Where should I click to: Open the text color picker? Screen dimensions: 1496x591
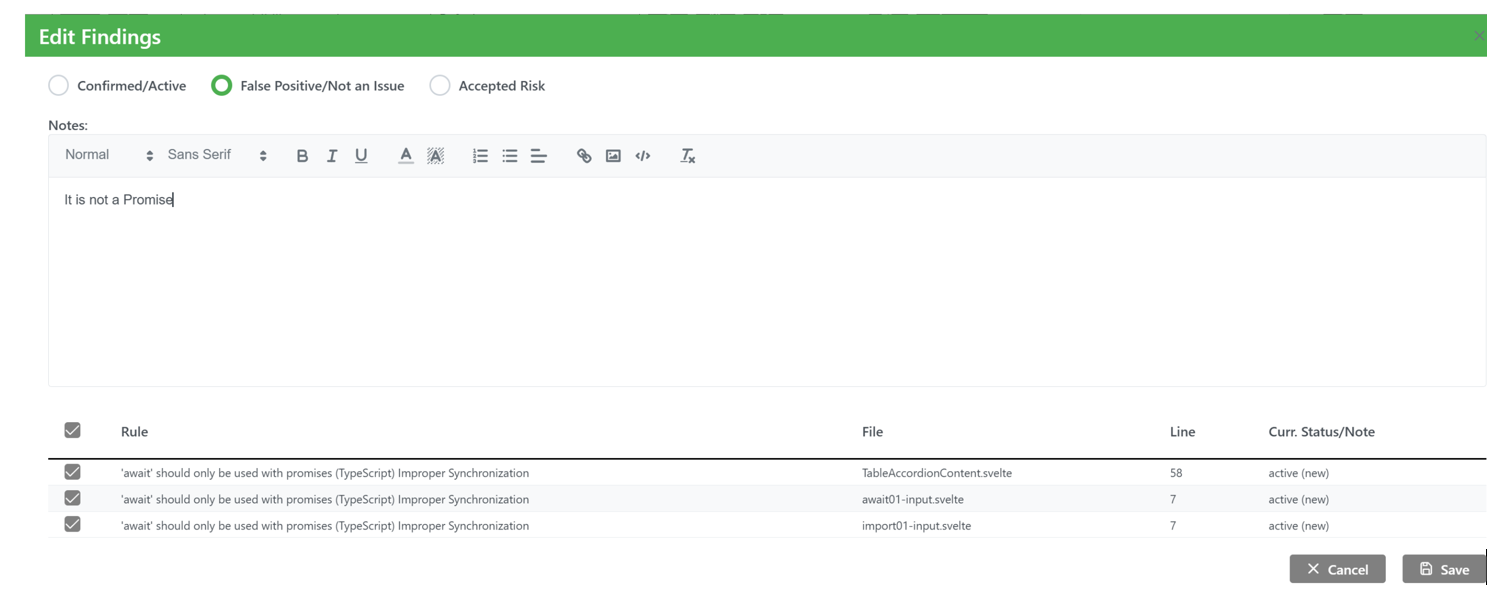coord(405,156)
